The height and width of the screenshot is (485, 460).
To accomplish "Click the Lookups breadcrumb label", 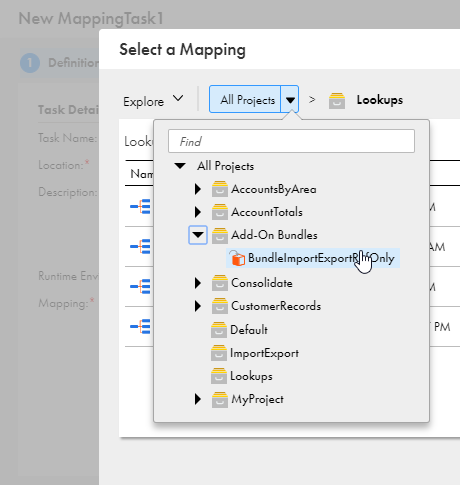I will 380,100.
